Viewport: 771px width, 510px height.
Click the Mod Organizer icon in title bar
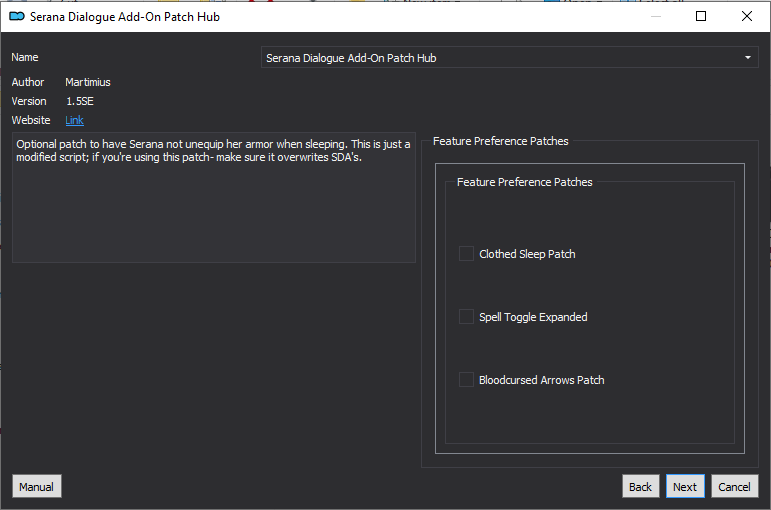[x=16, y=16]
